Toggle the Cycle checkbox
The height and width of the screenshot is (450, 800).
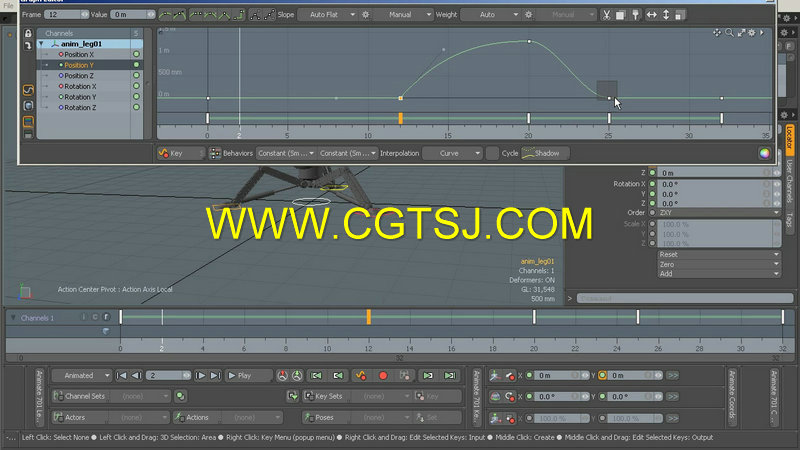[x=492, y=153]
